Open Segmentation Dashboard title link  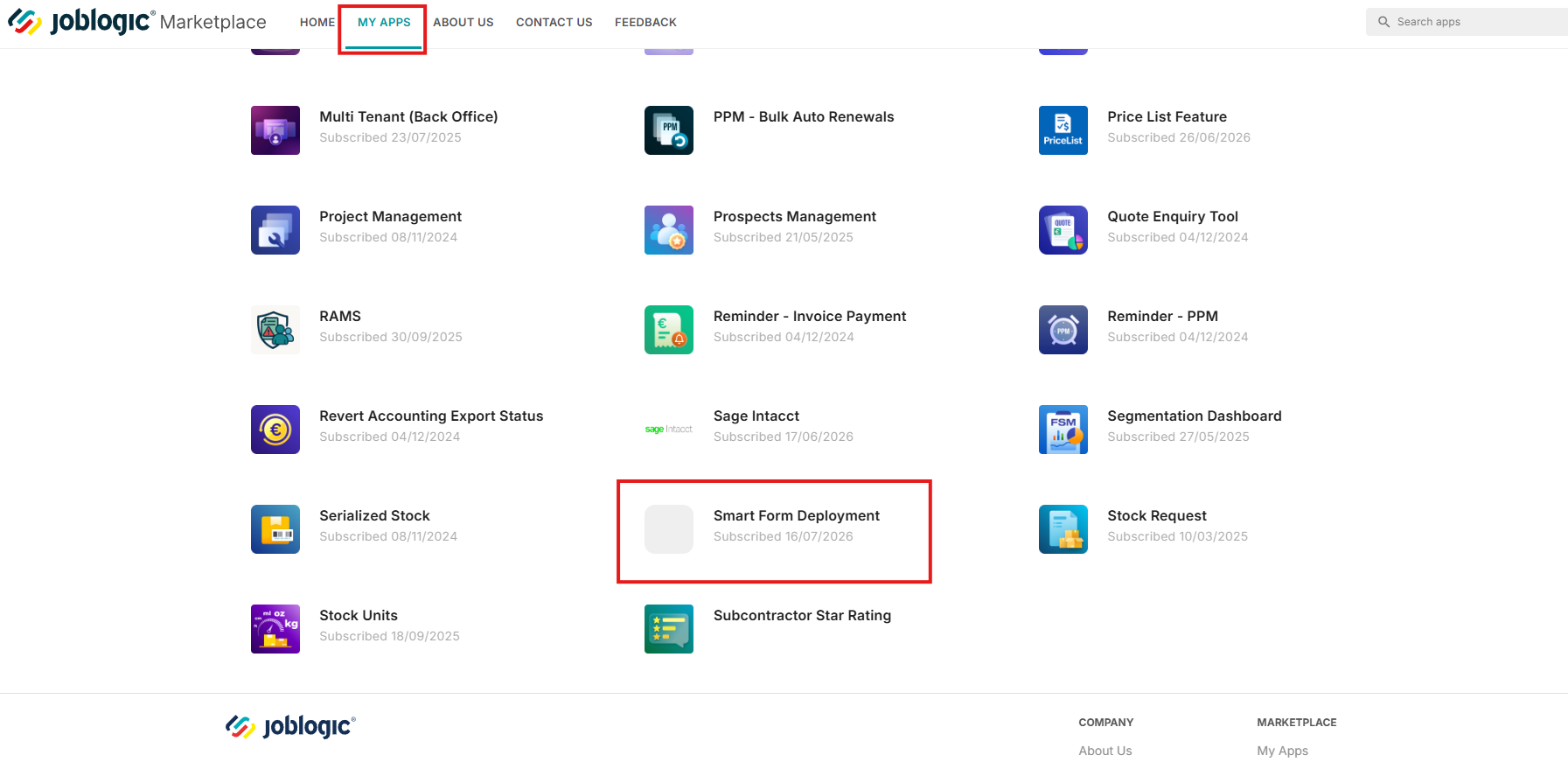(x=1195, y=416)
